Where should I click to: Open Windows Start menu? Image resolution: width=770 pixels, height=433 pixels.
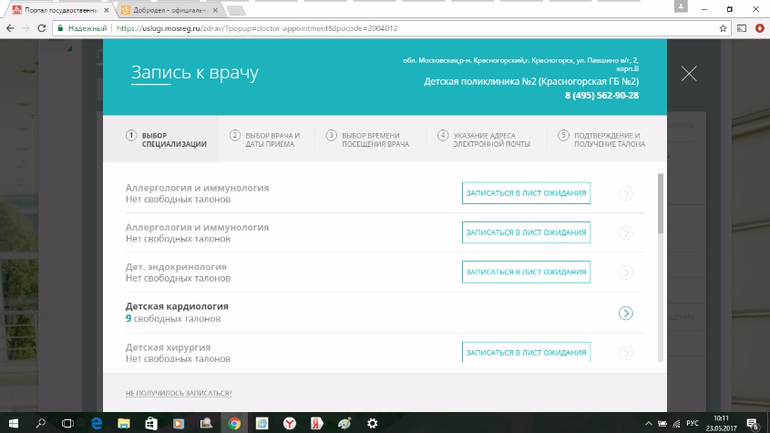point(14,423)
